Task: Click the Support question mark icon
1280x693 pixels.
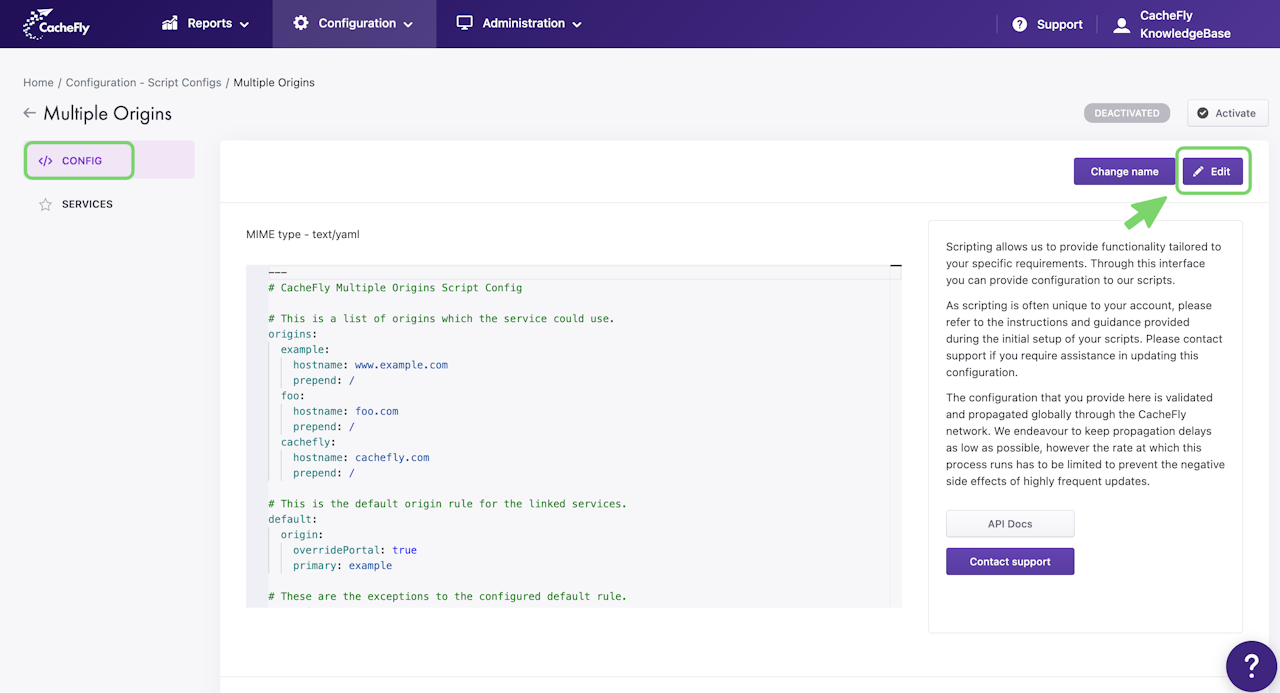Action: click(1020, 24)
